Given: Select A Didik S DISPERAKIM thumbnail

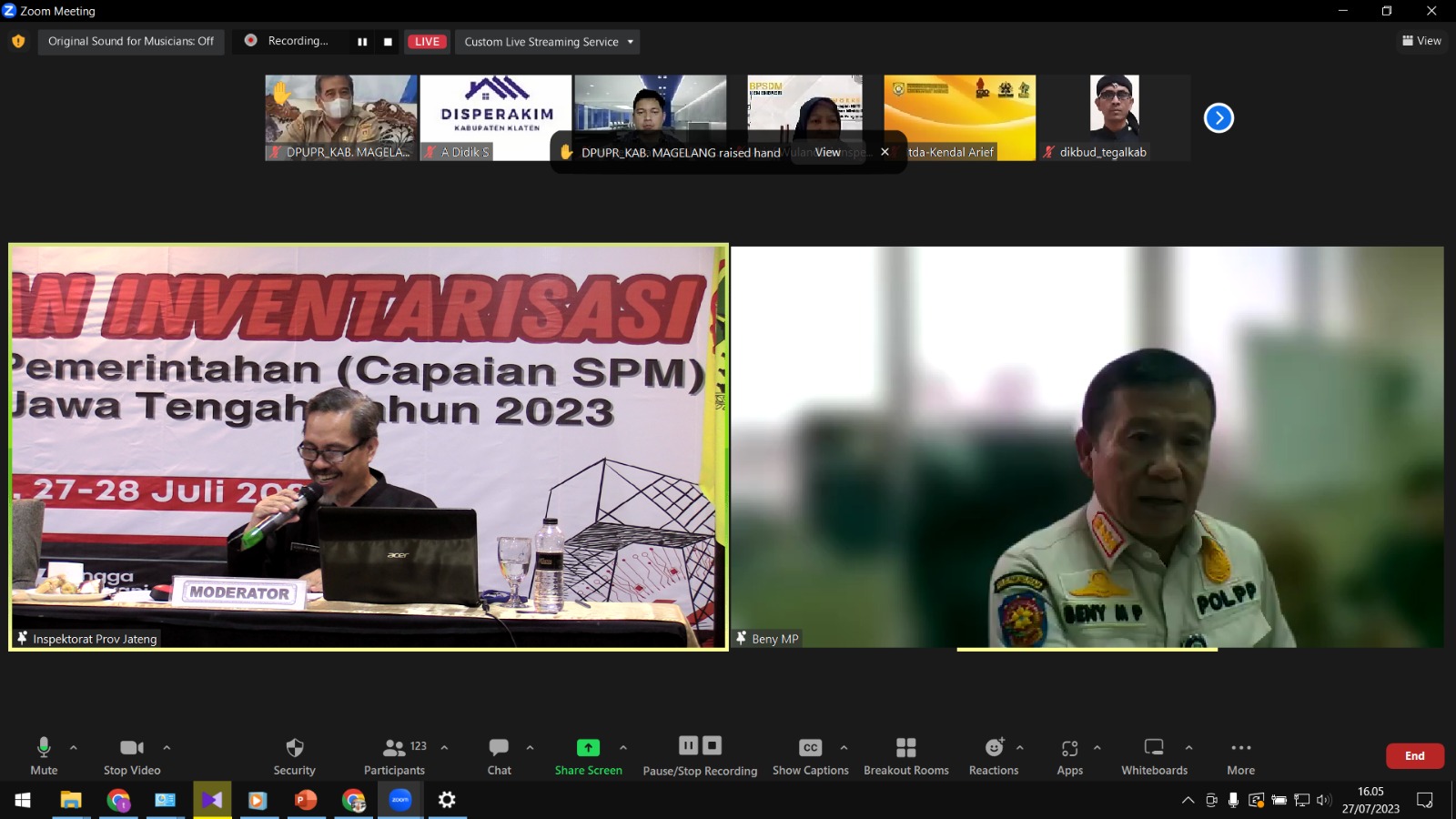Looking at the screenshot, I should pos(496,118).
